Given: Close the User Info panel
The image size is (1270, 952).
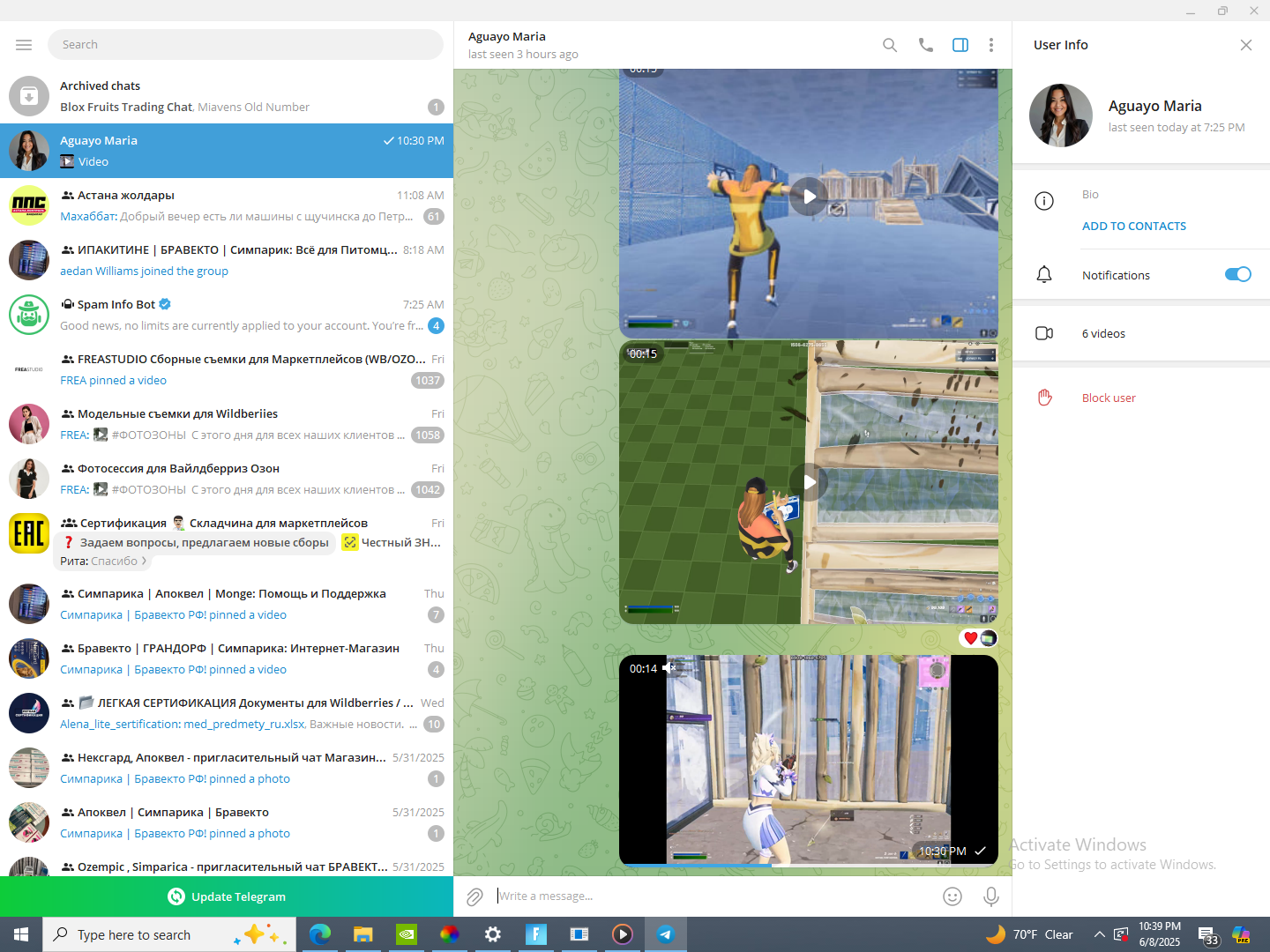Looking at the screenshot, I should pyautogui.click(x=1246, y=45).
